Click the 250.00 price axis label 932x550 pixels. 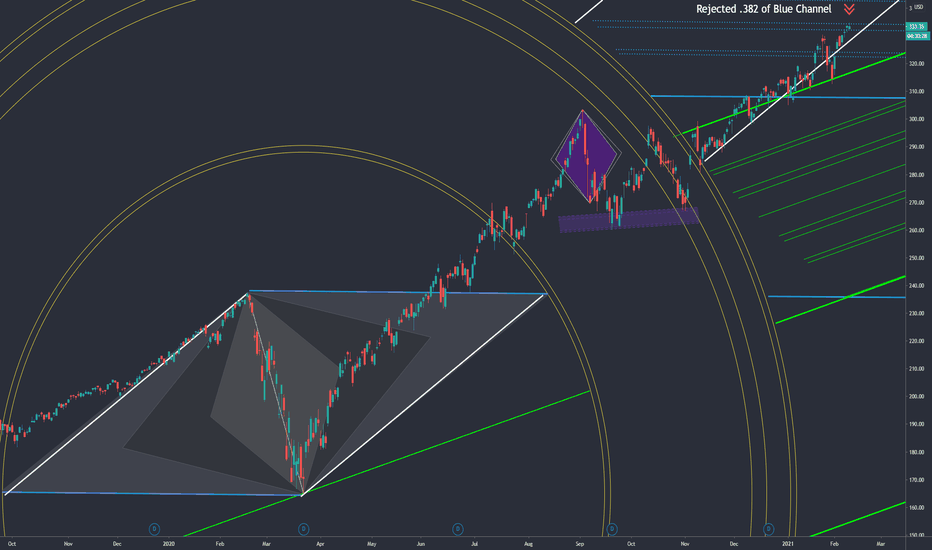(x=916, y=258)
